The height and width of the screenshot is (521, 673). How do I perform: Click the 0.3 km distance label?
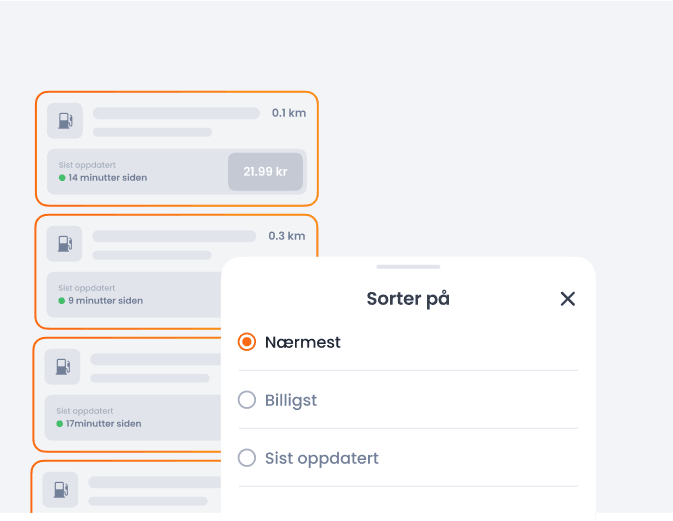click(287, 236)
